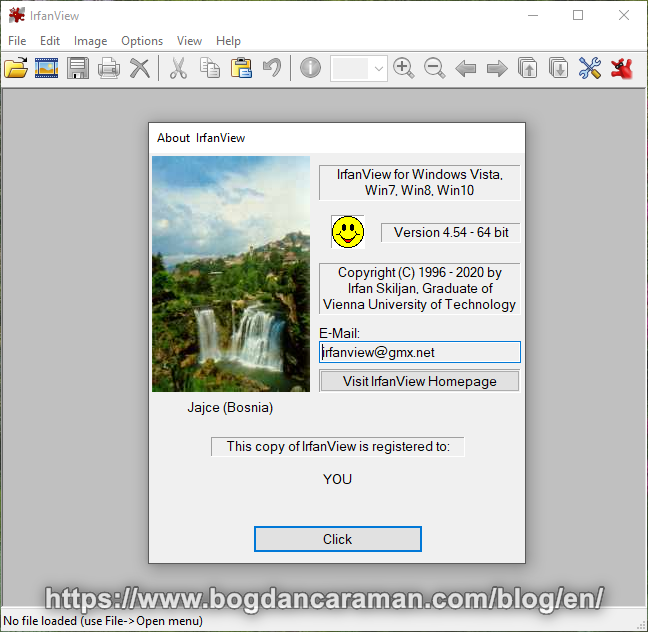Open the Help menu
Viewport: 648px width, 632px height.
click(228, 41)
